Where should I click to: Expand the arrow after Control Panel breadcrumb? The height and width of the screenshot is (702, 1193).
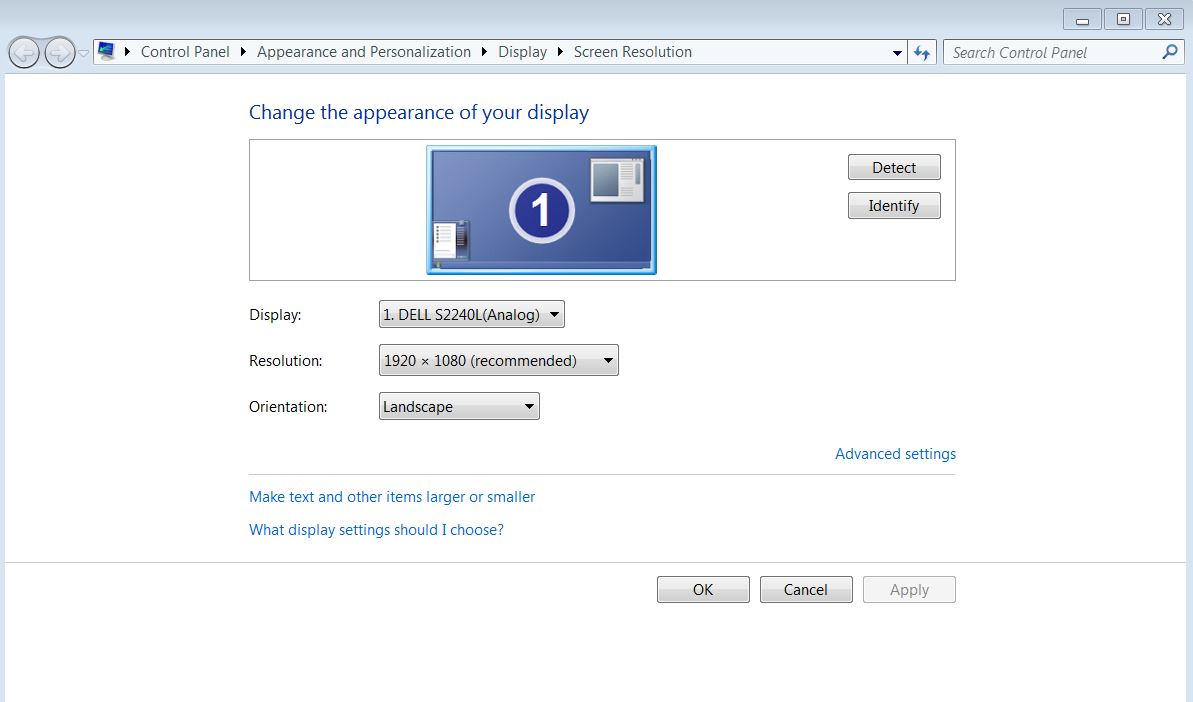243,52
